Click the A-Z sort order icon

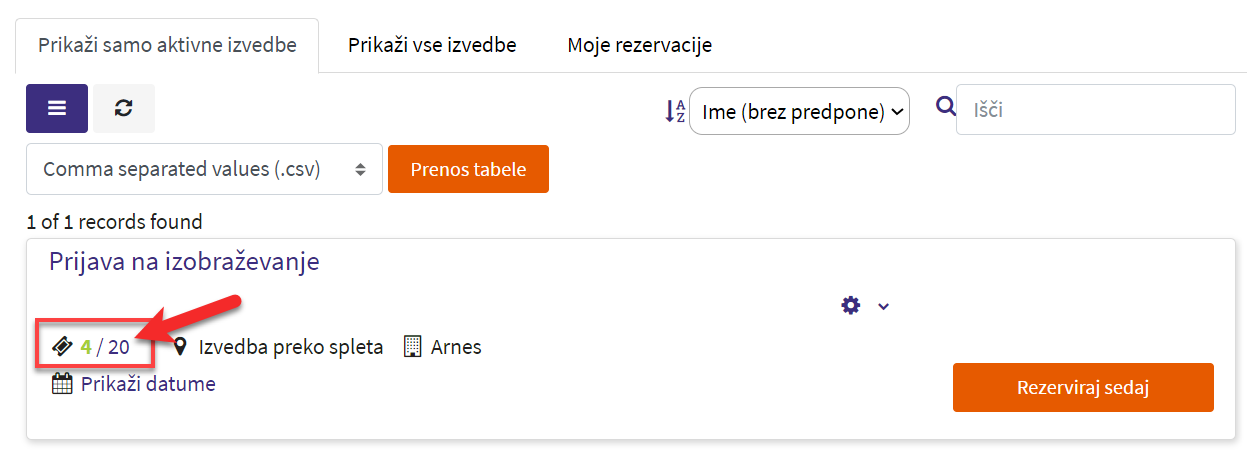pyautogui.click(x=676, y=111)
